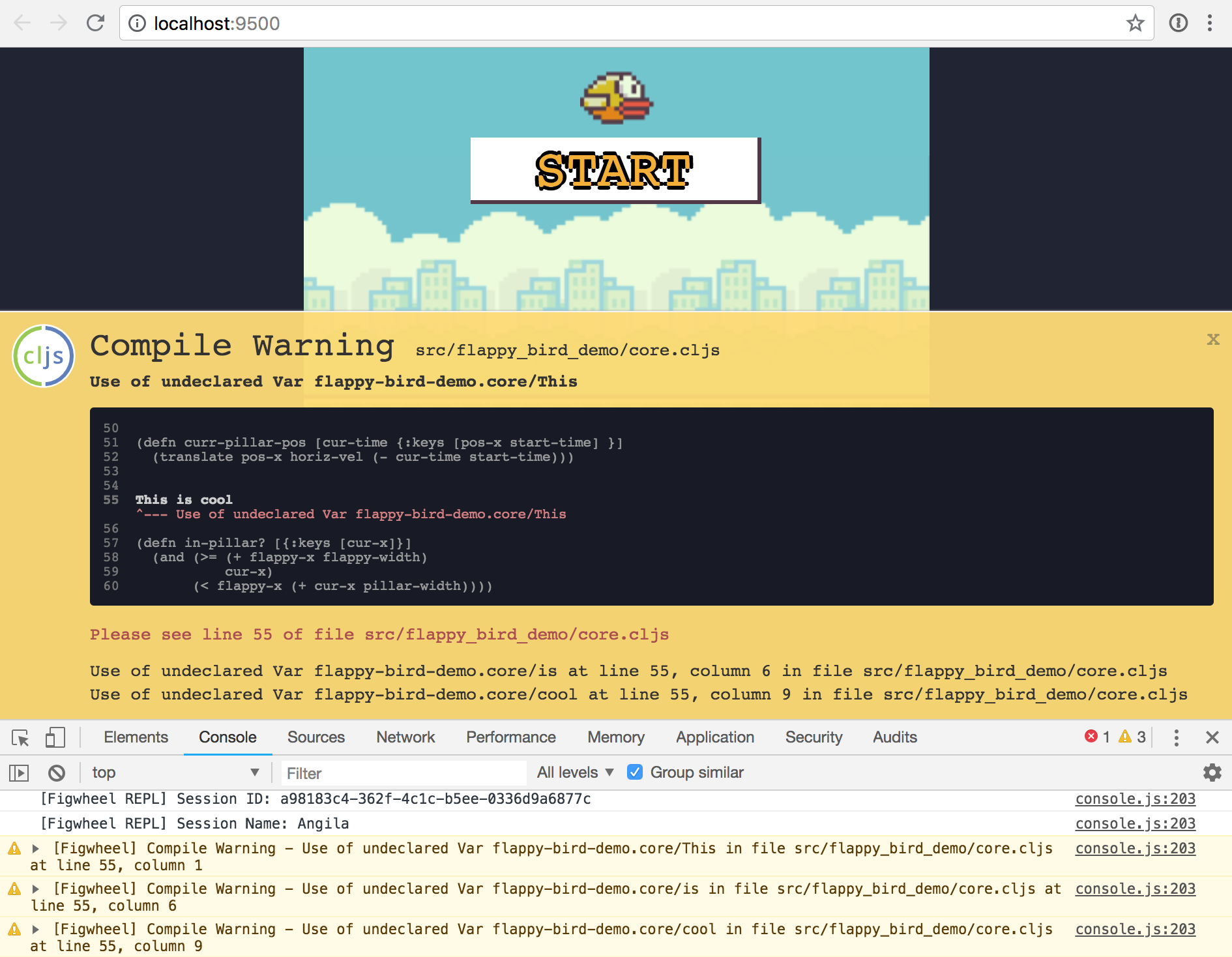
Task: Open the Audits tab
Action: [x=895, y=737]
